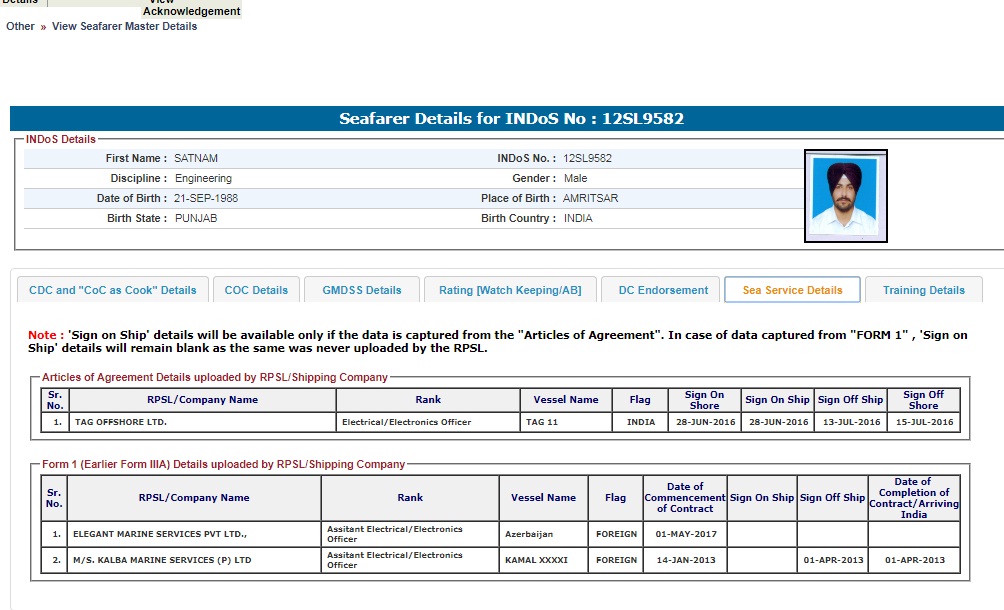
Task: Select the ELEGANT MARINE SERVICES PVT LTD row
Action: 159,534
